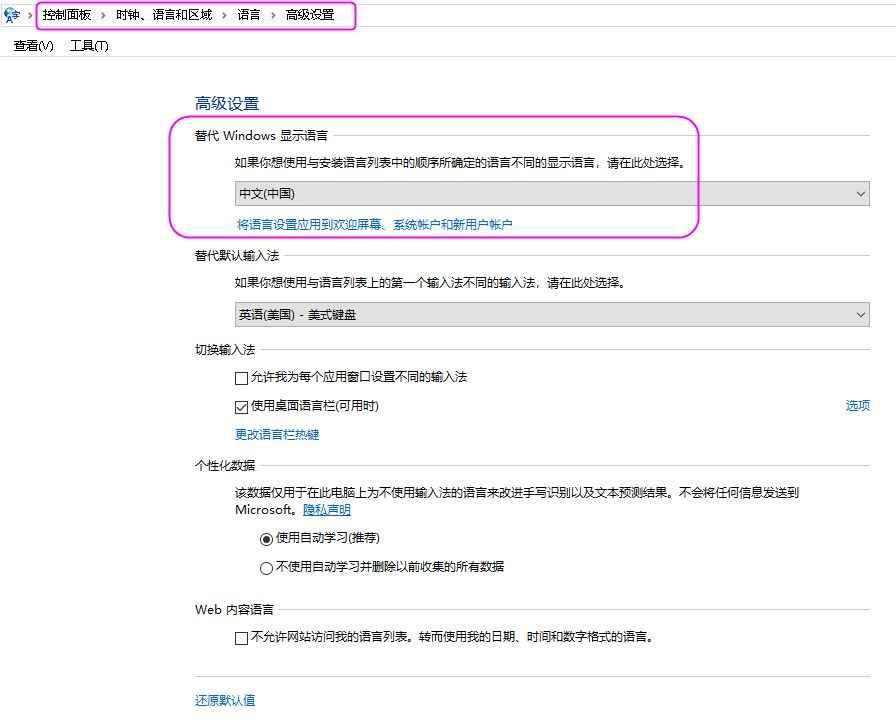Click the back navigation arrow icon
Viewport: 896px width, 722px height.
tap(10, 15)
